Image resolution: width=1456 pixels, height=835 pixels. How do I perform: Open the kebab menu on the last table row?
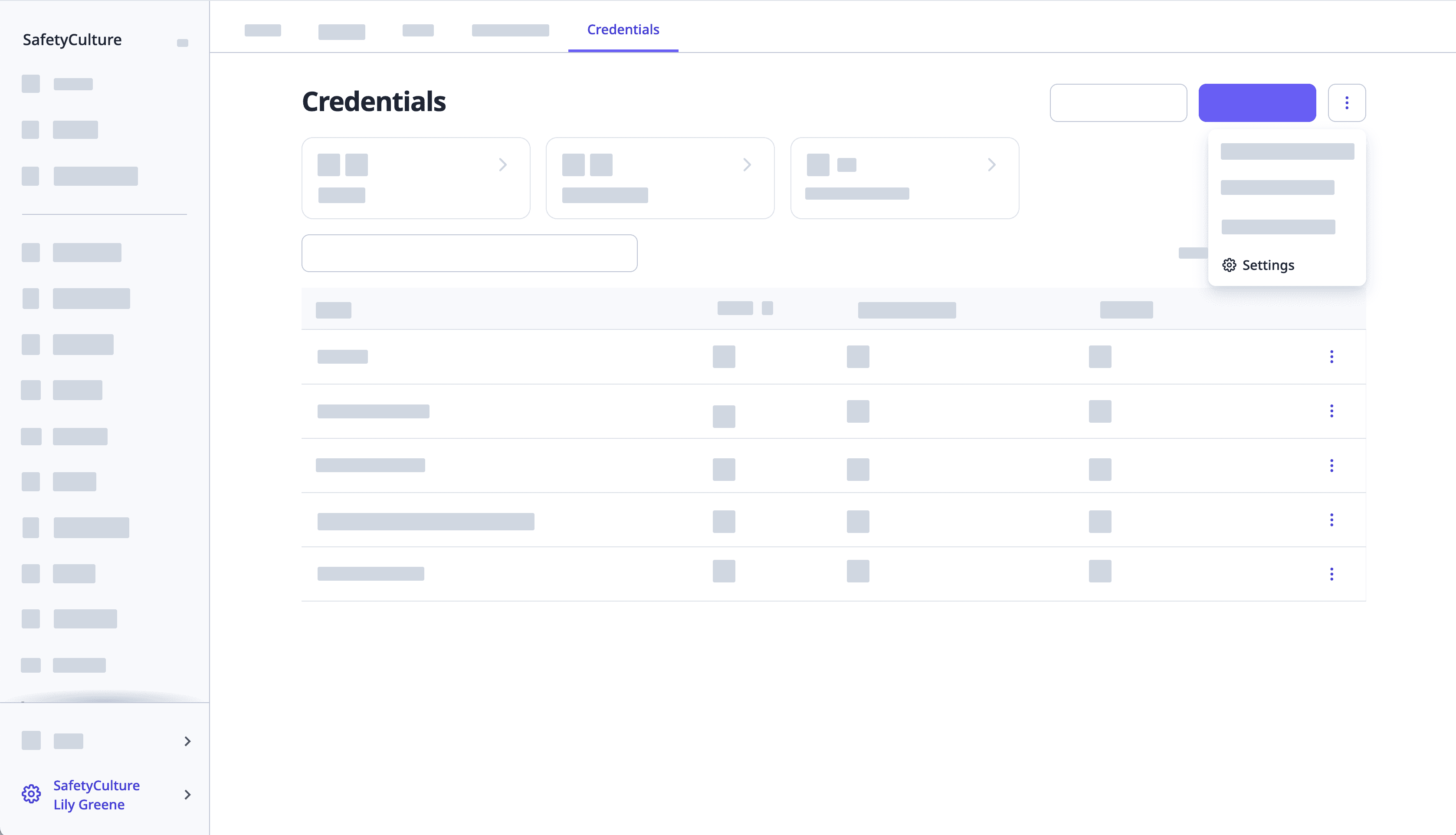pyautogui.click(x=1331, y=573)
